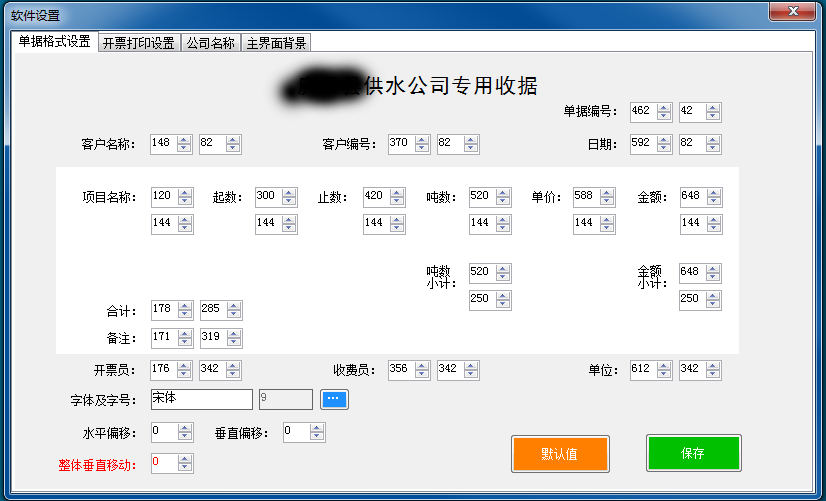
Task: Click the 供水公司专用收据 title text
Action: click(x=450, y=86)
